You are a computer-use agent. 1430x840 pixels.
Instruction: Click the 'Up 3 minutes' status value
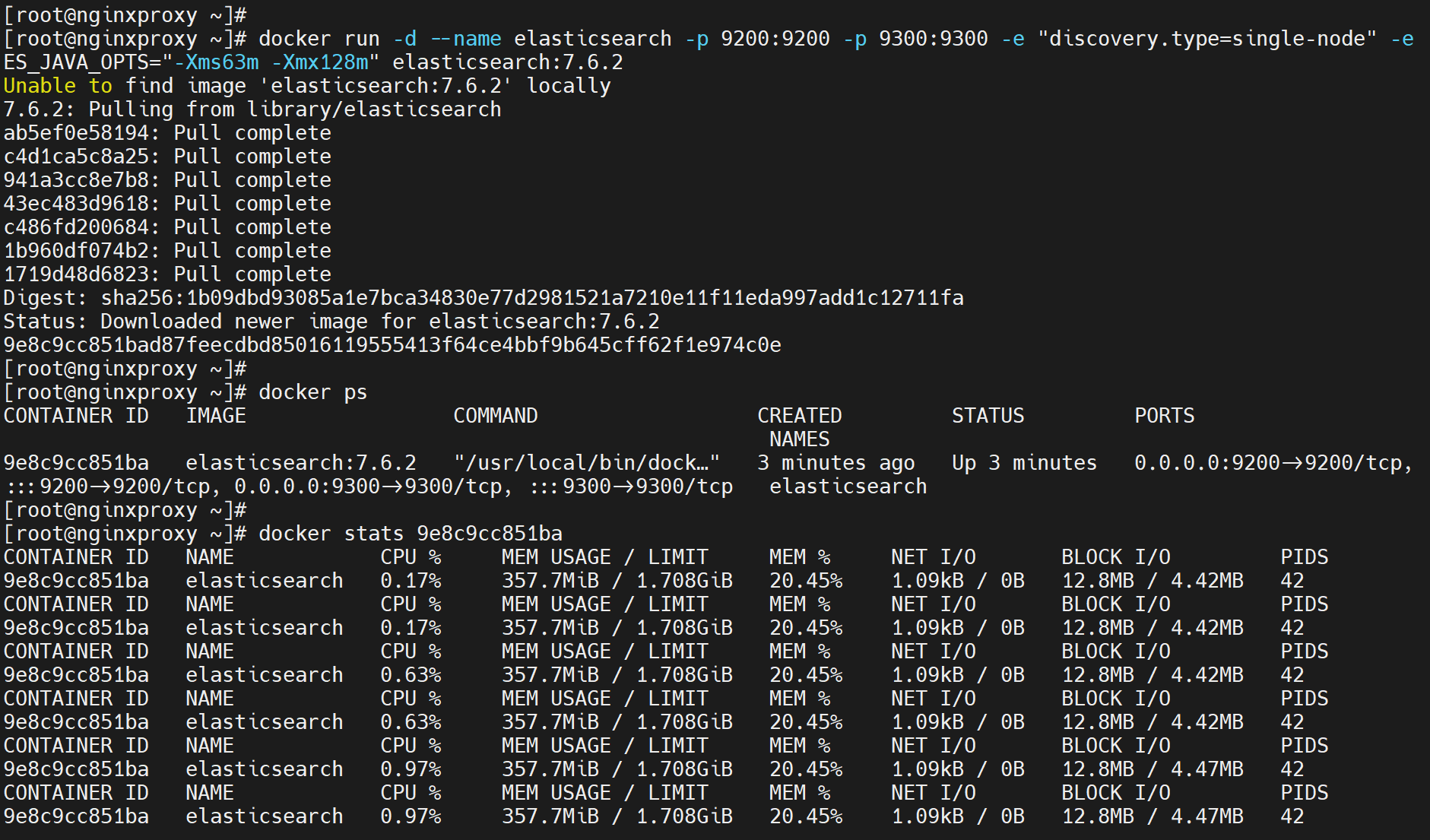[1024, 463]
